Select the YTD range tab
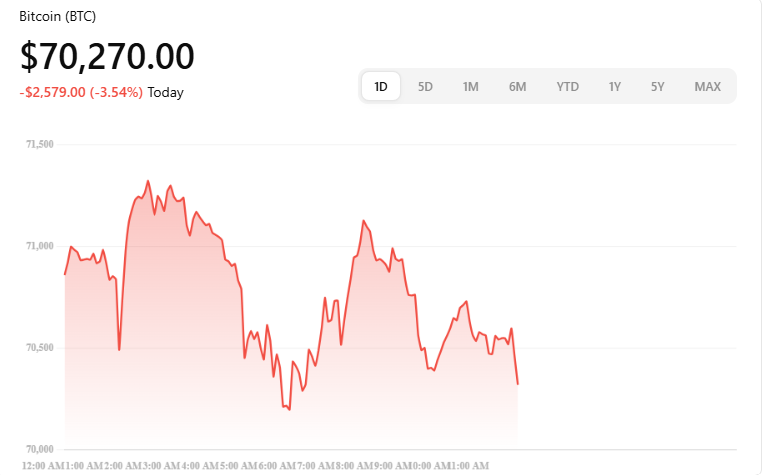The height and width of the screenshot is (475, 765). (x=567, y=86)
